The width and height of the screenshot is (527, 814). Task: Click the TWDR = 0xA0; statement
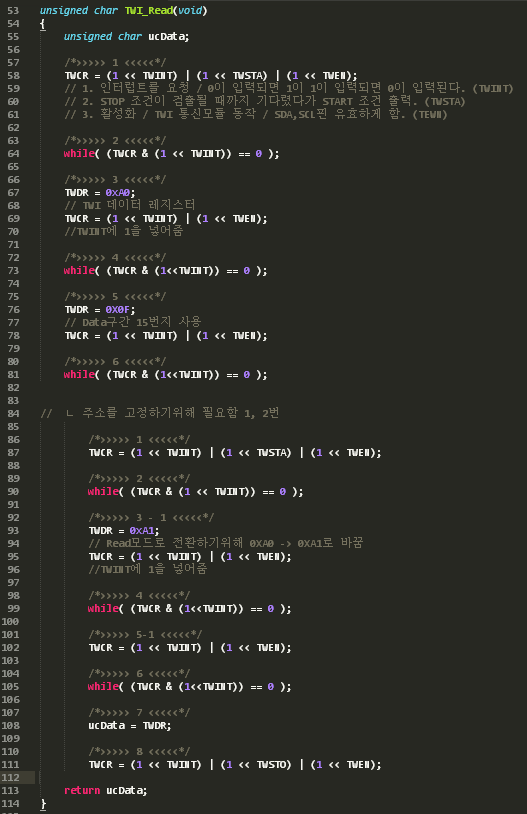pos(100,193)
